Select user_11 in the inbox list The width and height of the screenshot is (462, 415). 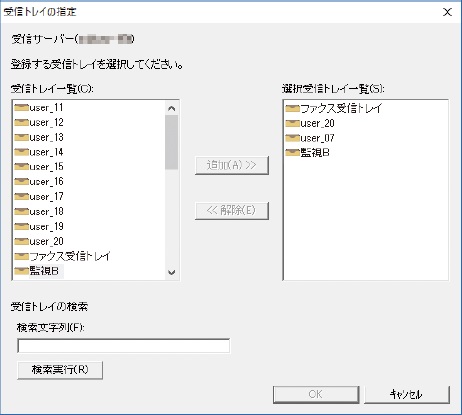click(46, 108)
